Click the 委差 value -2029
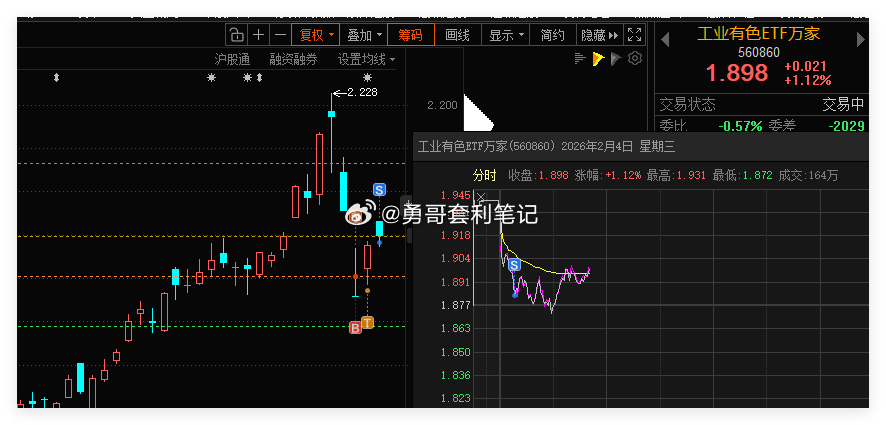The width and height of the screenshot is (886, 425). (x=846, y=126)
